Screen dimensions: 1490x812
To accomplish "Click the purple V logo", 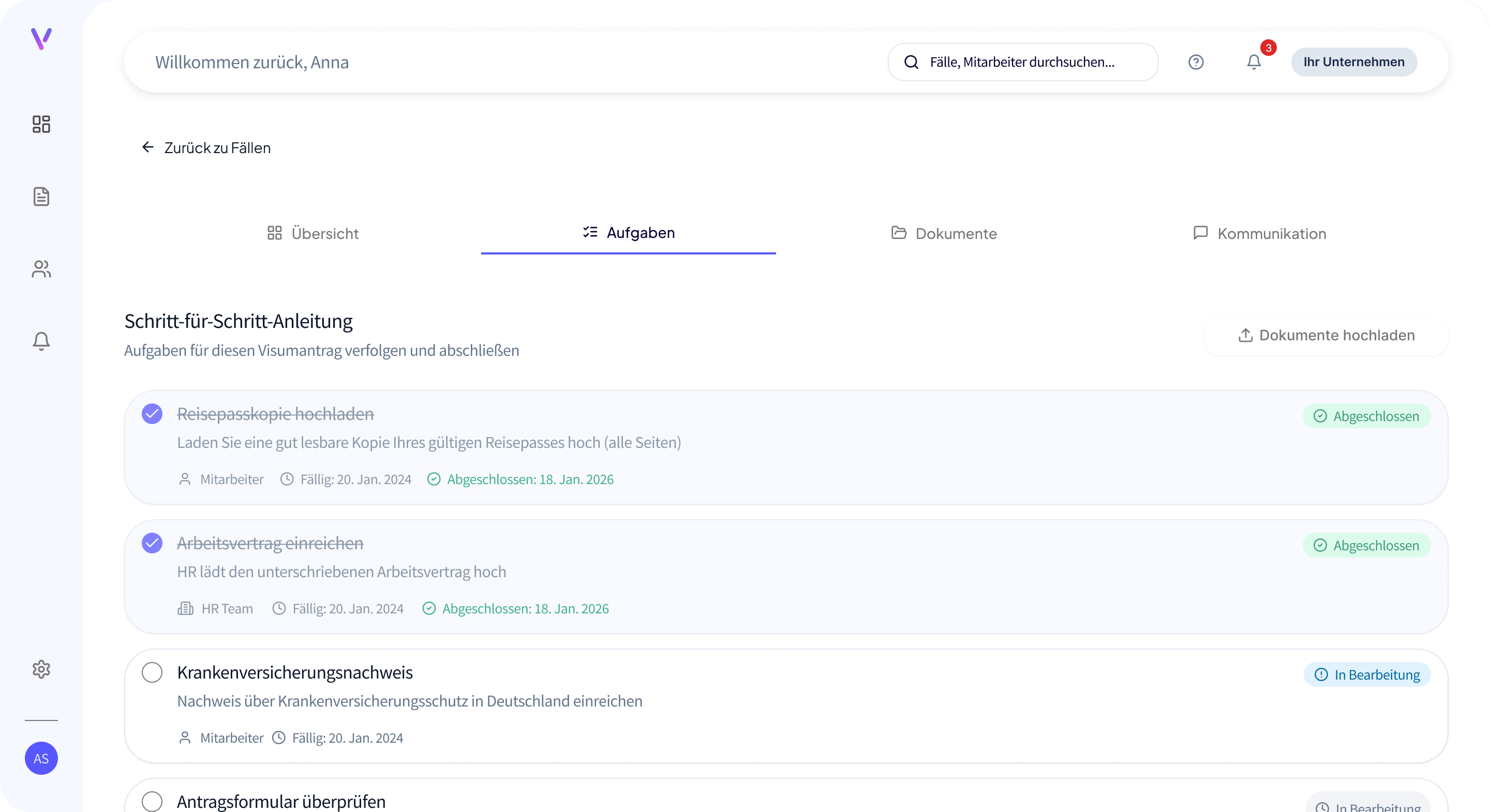I will [41, 39].
